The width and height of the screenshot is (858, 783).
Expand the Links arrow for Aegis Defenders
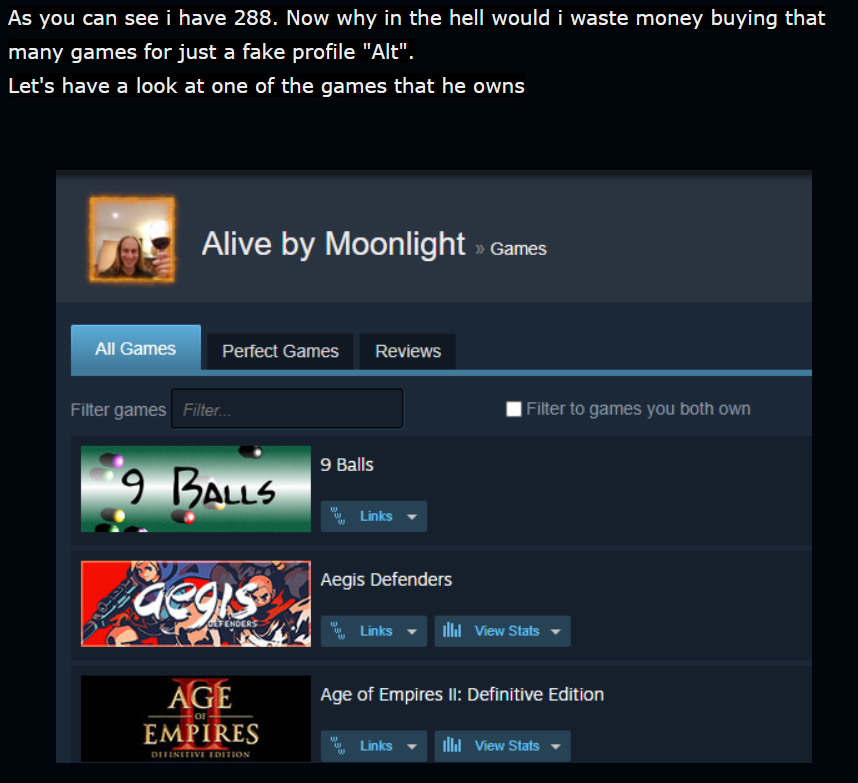[x=412, y=631]
